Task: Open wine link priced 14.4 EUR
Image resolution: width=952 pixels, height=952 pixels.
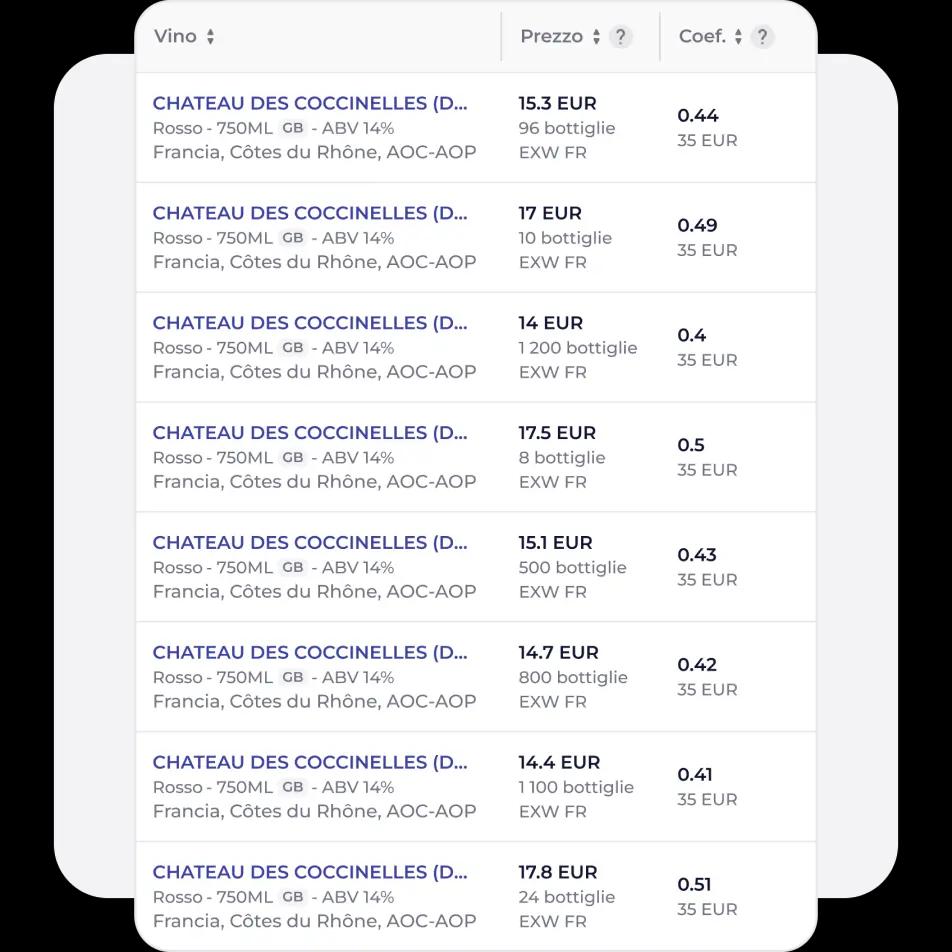Action: click(310, 763)
